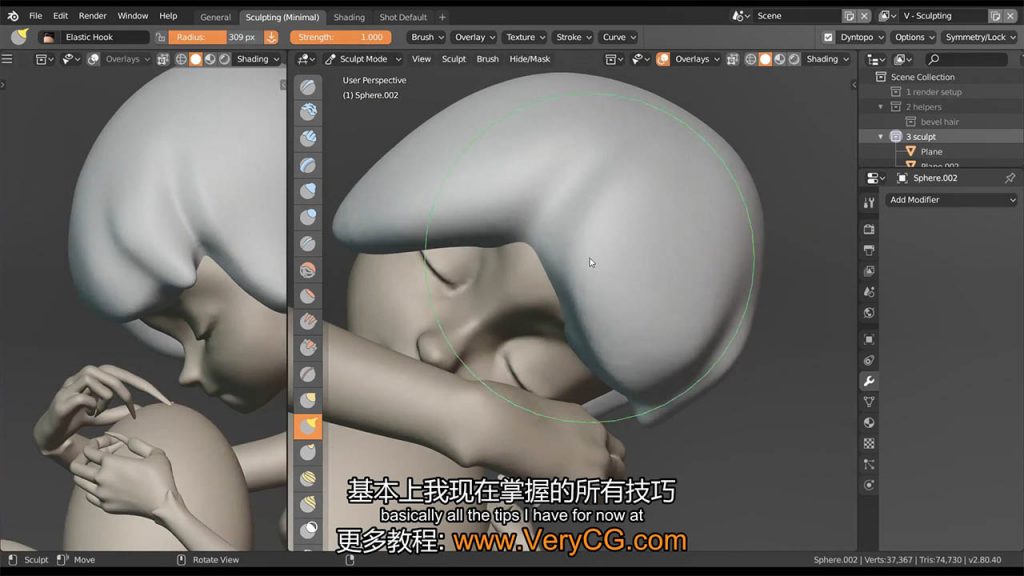Collapse the 3 sculpt collection
The width and height of the screenshot is (1024, 576).
tap(881, 137)
